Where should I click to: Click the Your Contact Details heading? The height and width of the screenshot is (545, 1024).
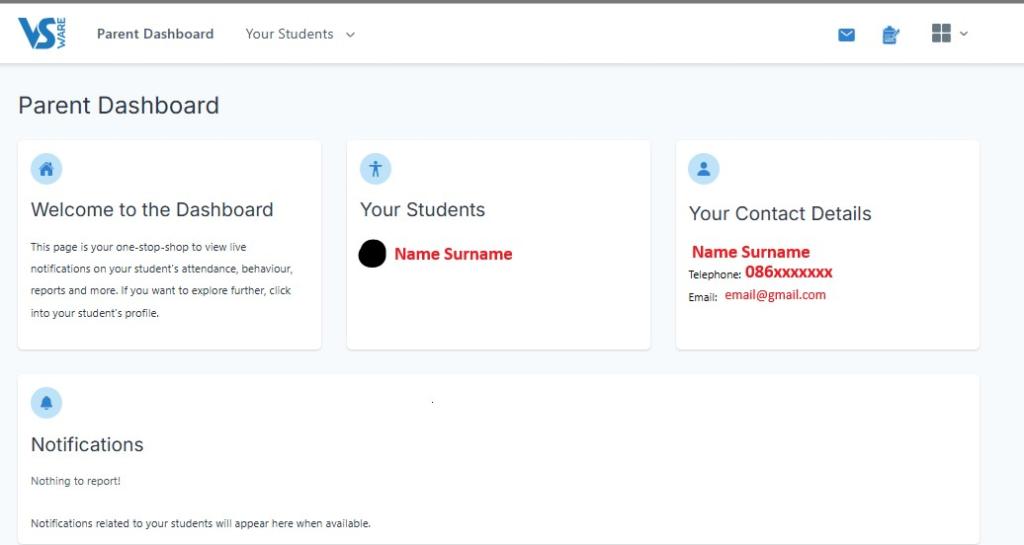(780, 213)
